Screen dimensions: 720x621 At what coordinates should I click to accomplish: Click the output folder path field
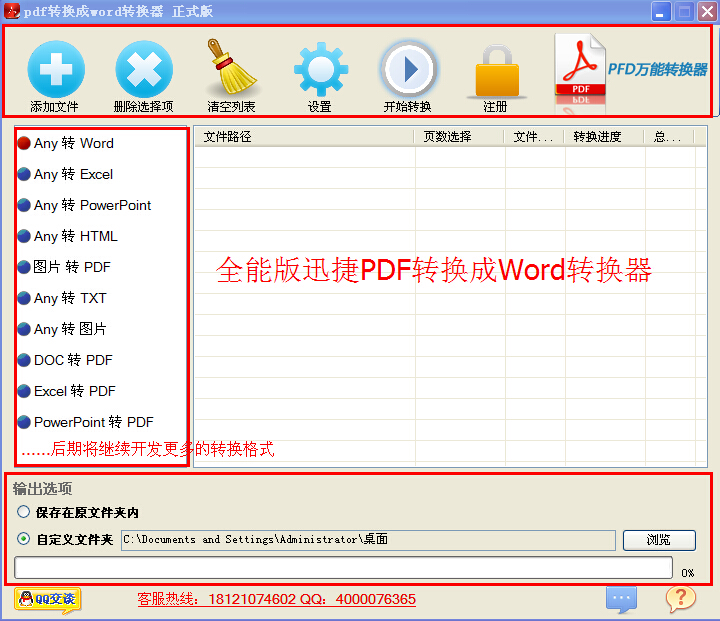[368, 540]
